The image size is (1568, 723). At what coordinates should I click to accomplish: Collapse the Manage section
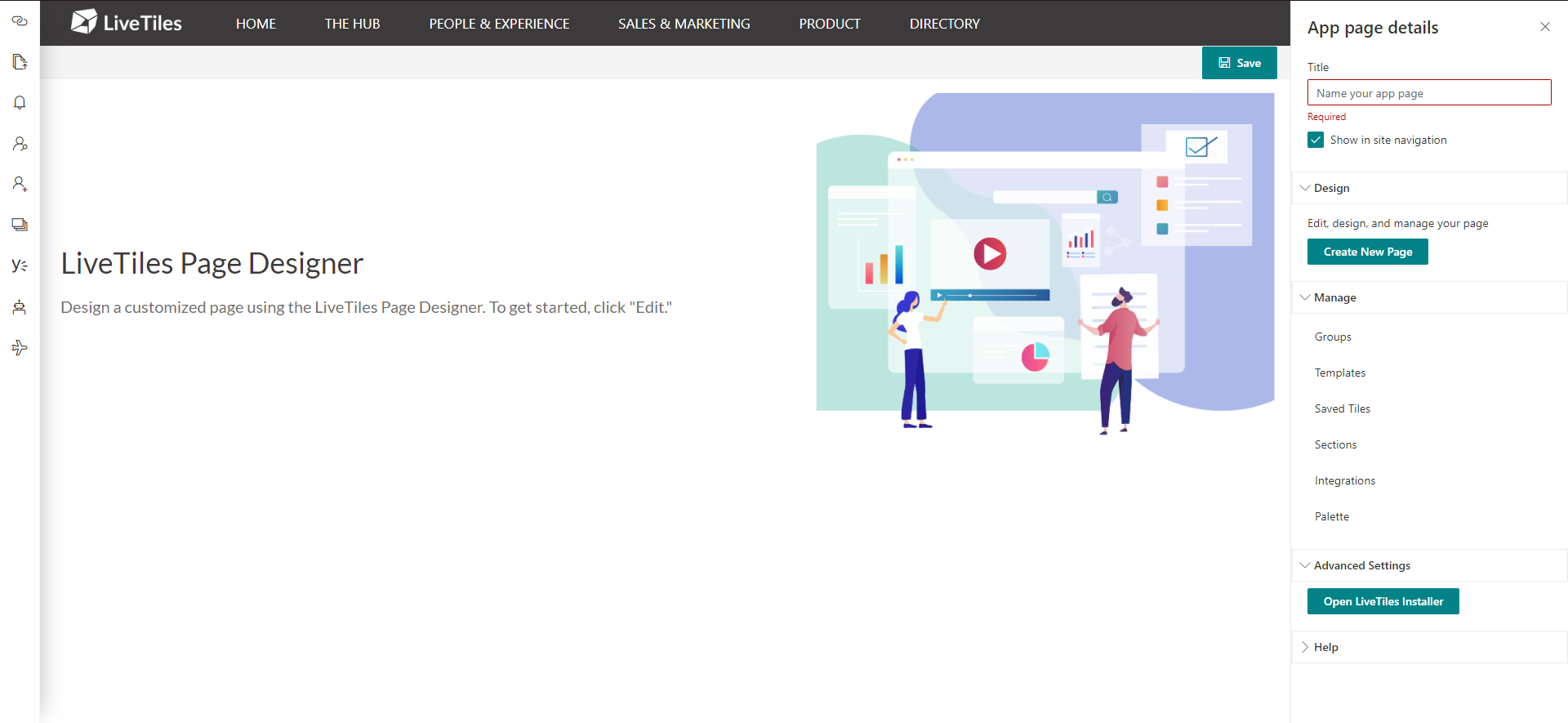pos(1429,297)
